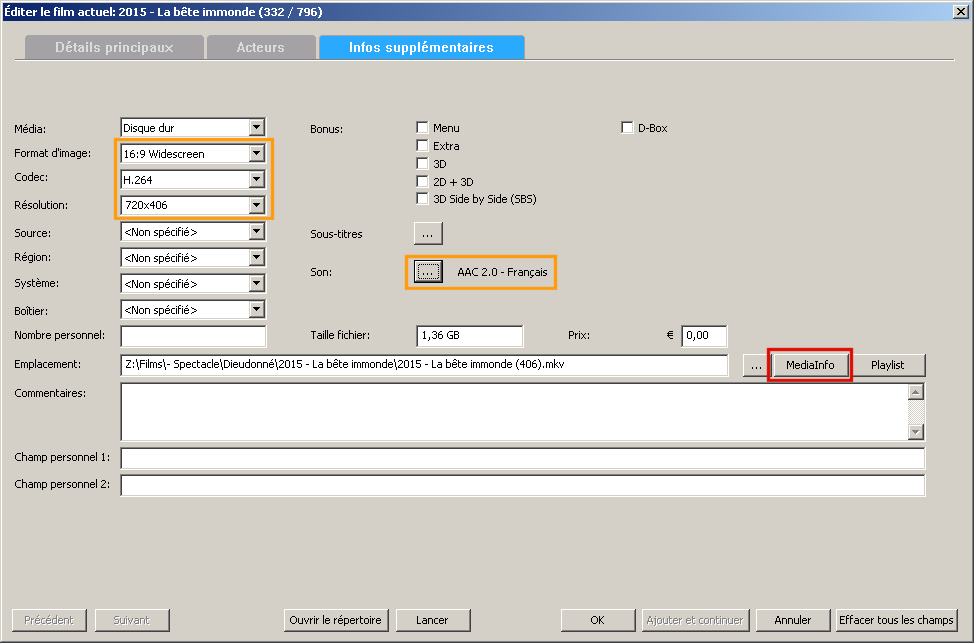Click the Champ personnel 2 field

tap(522, 485)
